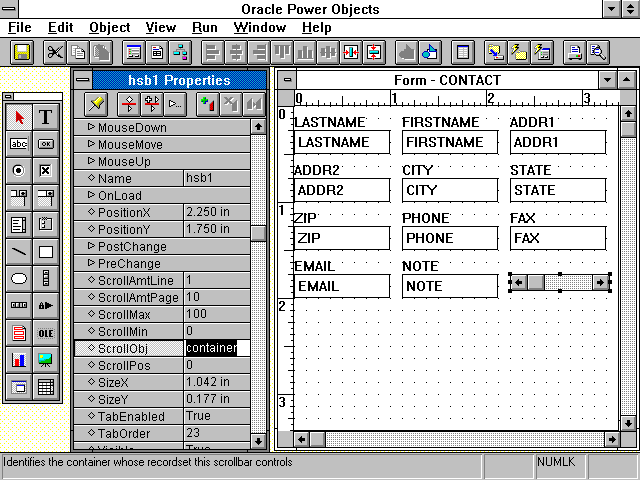Viewport: 640px width, 480px height.
Task: Choose the Line drawing tool
Action: (x=19, y=252)
